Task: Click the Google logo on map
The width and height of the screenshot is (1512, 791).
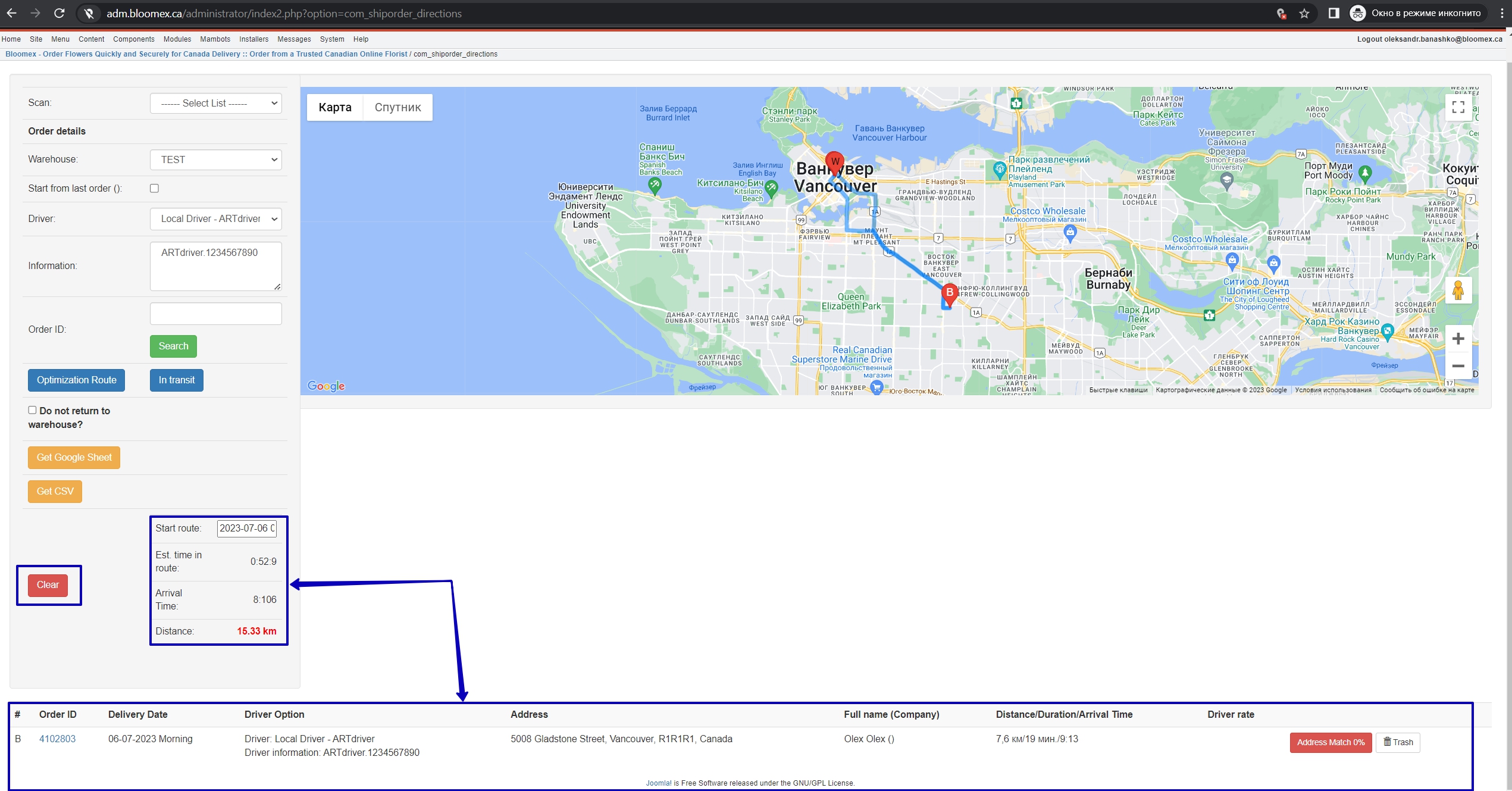Action: click(326, 386)
